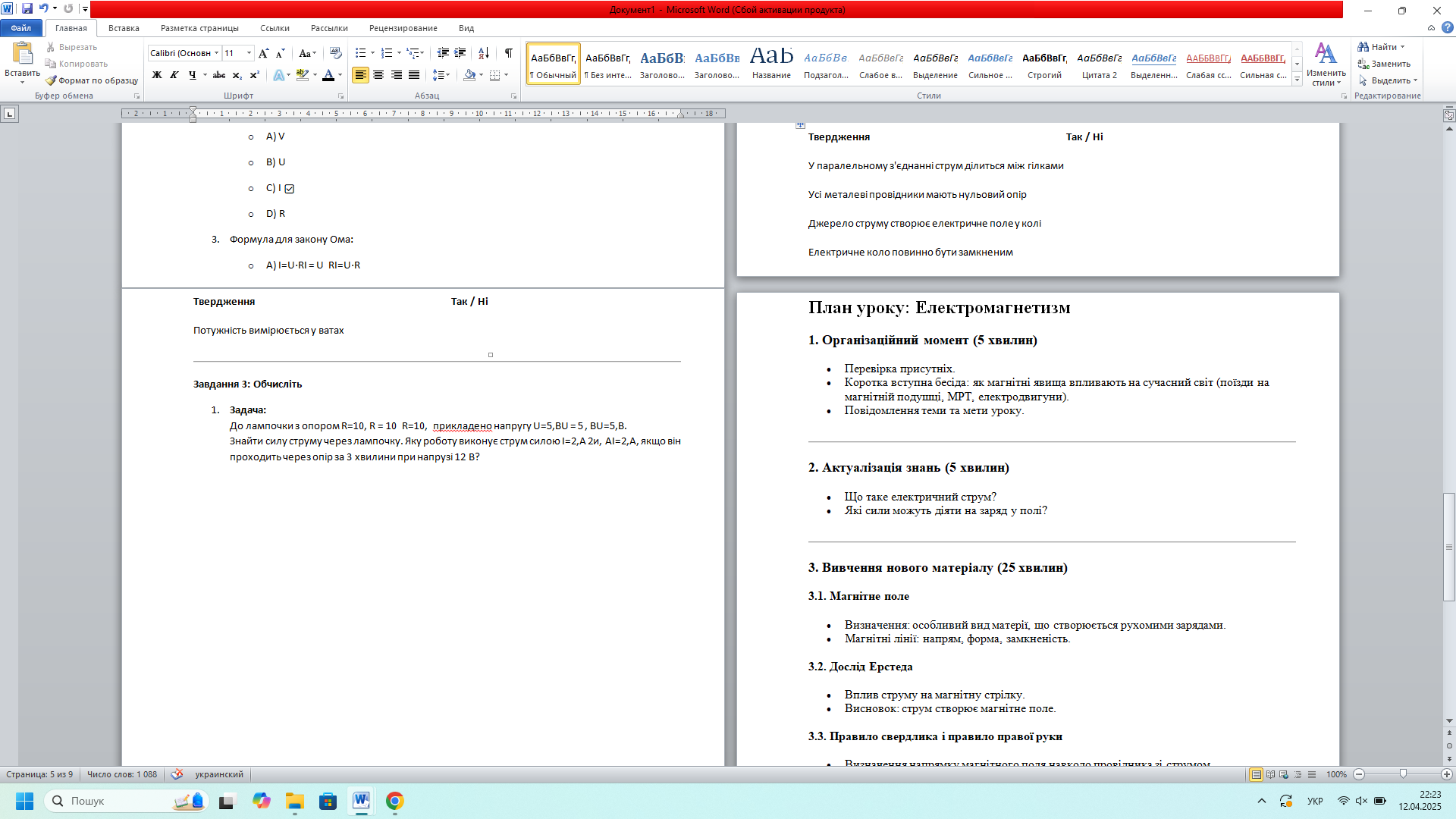Apply shading paint bucket fill
1456x819 pixels.
469,75
